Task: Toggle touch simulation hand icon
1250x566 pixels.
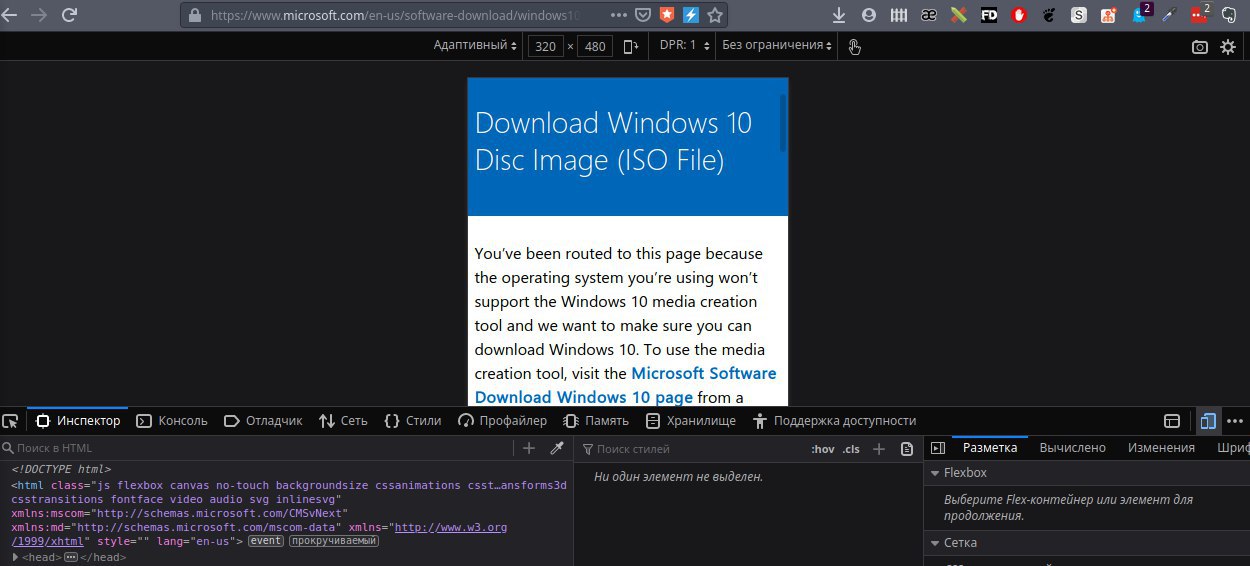Action: tap(854, 46)
